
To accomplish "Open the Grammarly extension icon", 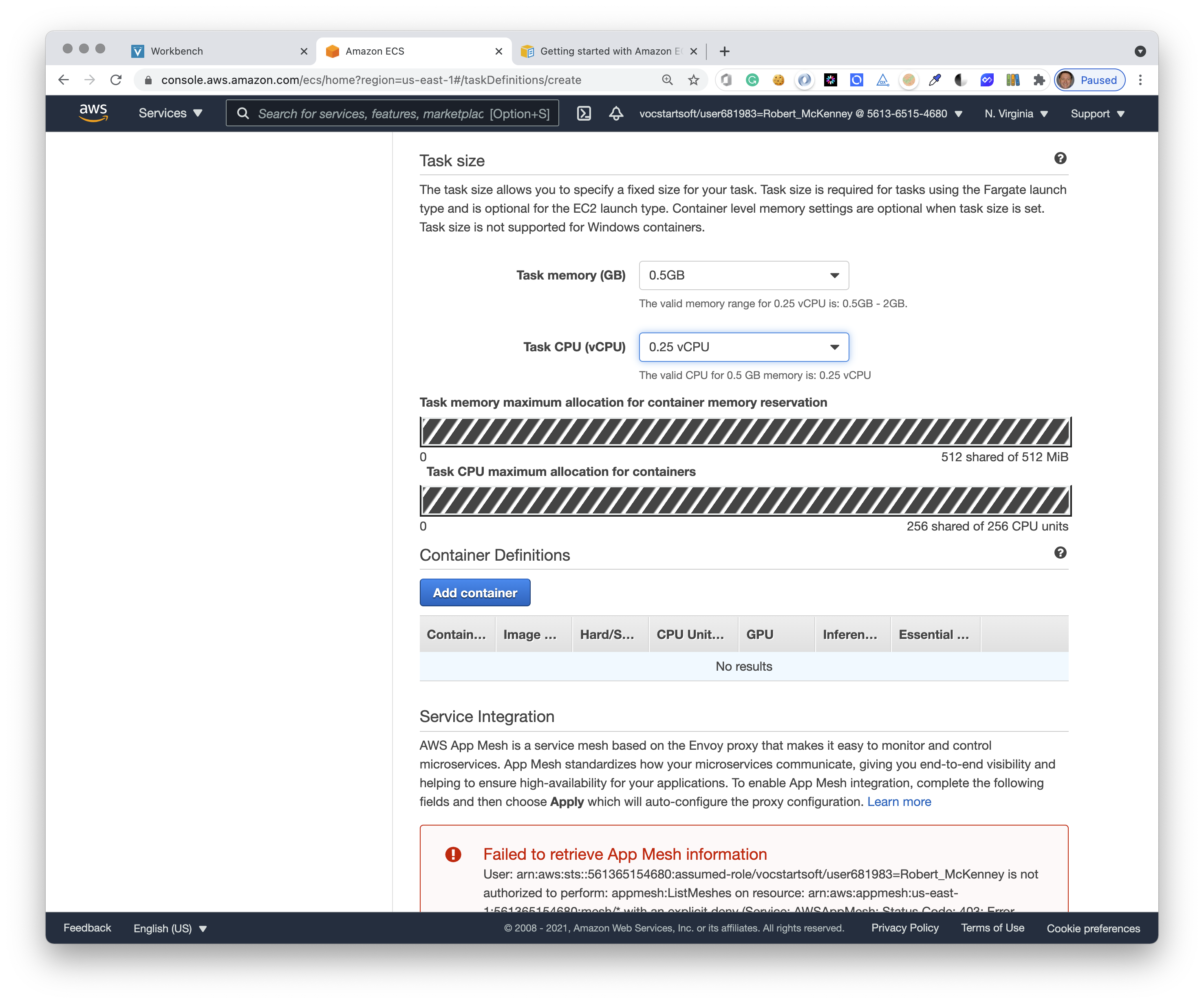I will (752, 80).
